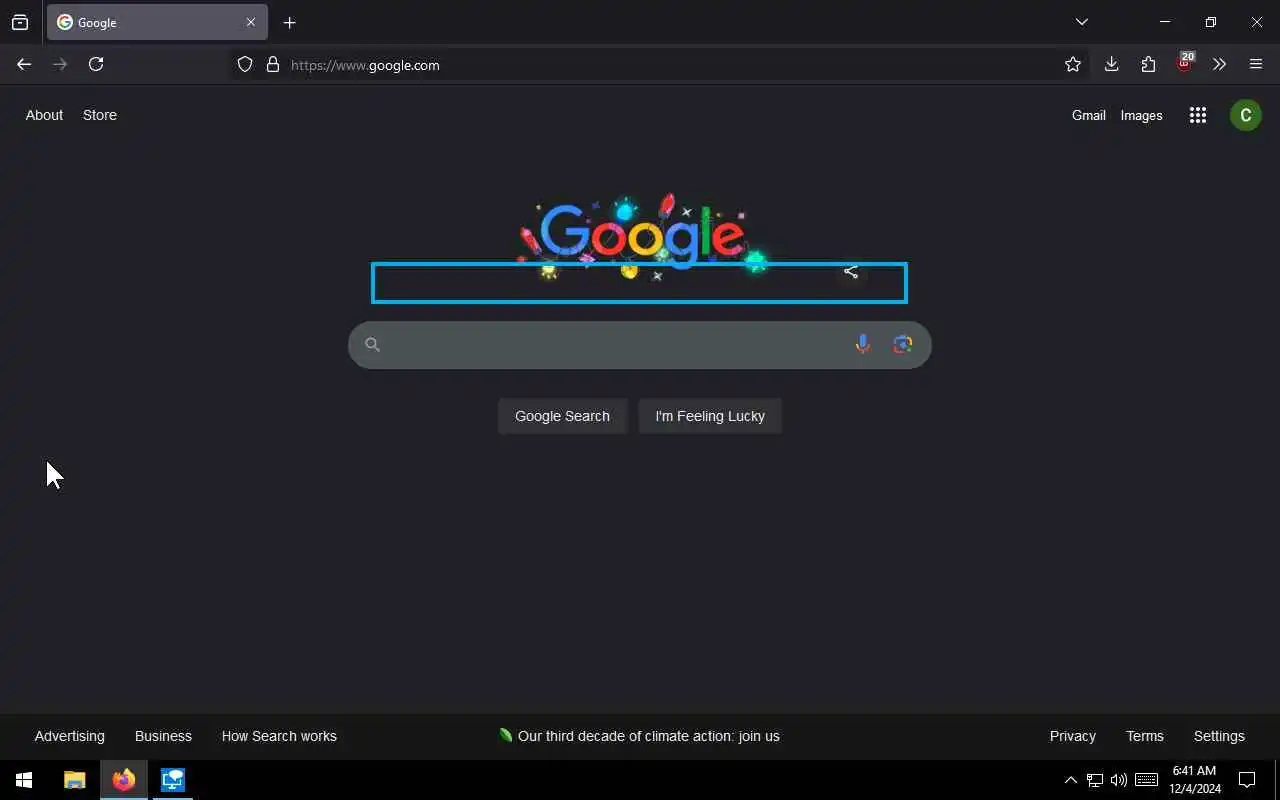
Task: Bookmark this page with star icon
Action: pyautogui.click(x=1073, y=65)
